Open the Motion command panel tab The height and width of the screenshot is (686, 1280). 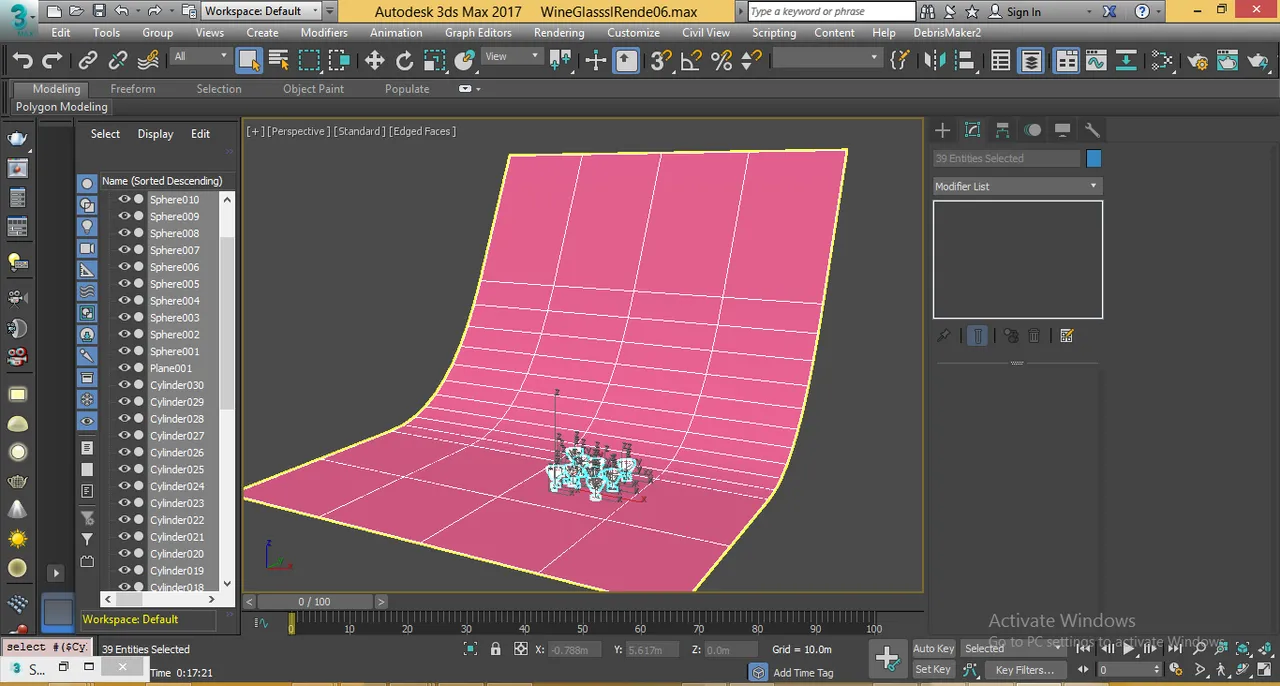pyautogui.click(x=1033, y=130)
